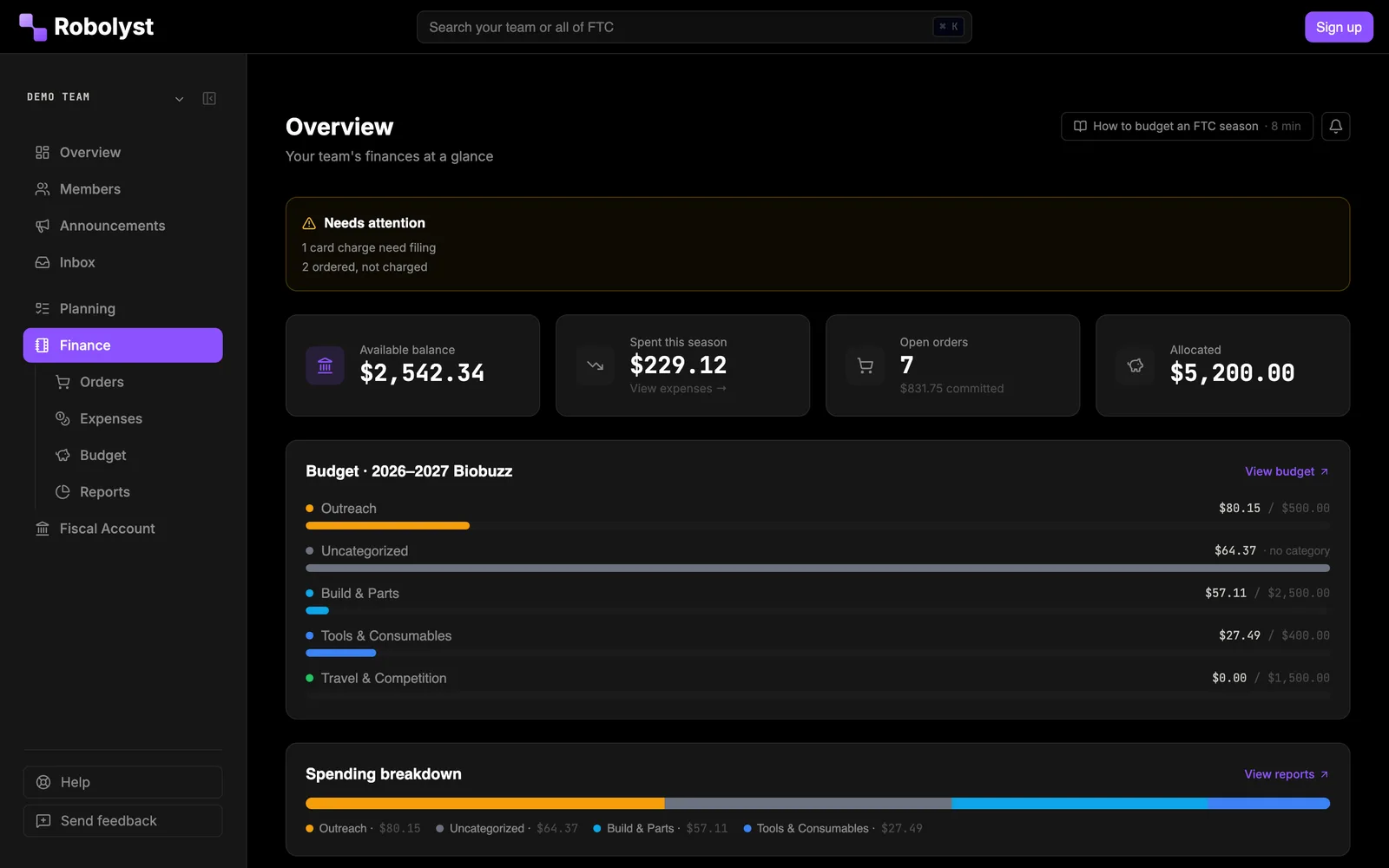Screen dimensions: 1389x868
Task: Open the Expenses subpage
Action: pyautogui.click(x=133, y=418)
